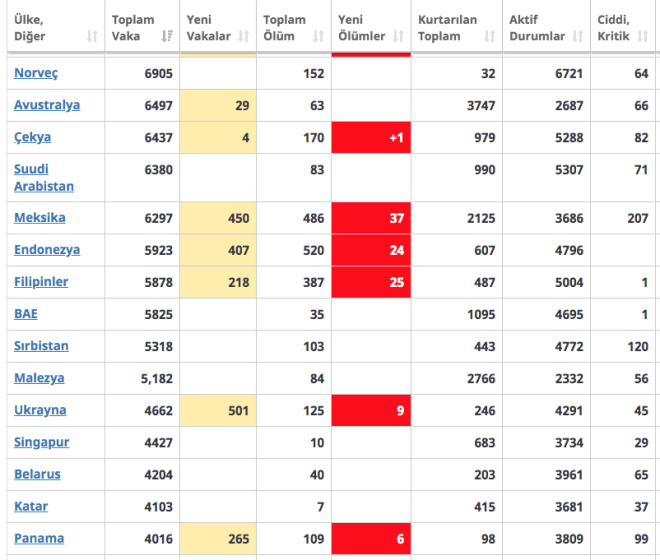
Task: Open the Ukrayna country link
Action: [40, 410]
